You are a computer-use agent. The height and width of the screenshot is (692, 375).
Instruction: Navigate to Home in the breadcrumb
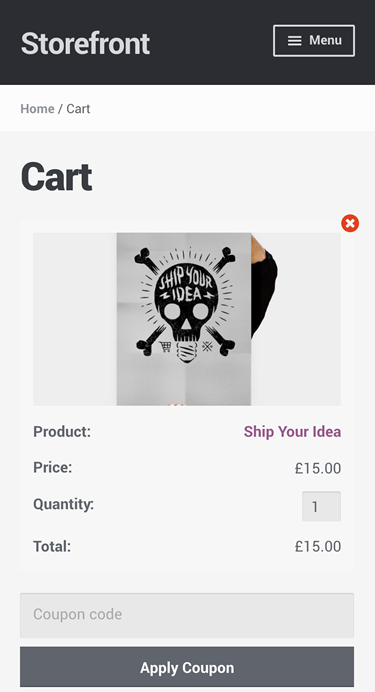point(38,109)
